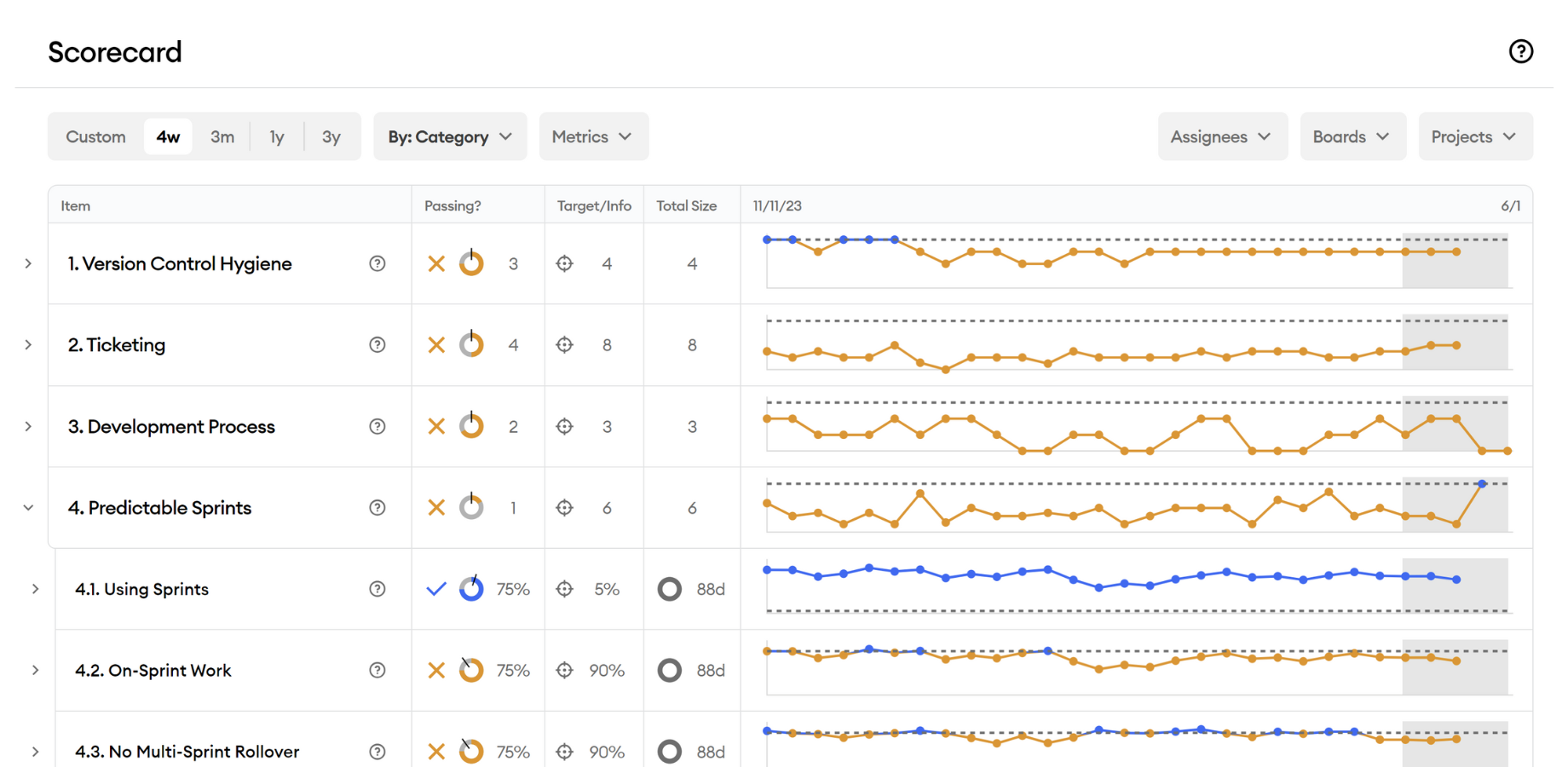Expand the Version Control Hygiene row
This screenshot has height=767, width=1568.
click(x=28, y=263)
